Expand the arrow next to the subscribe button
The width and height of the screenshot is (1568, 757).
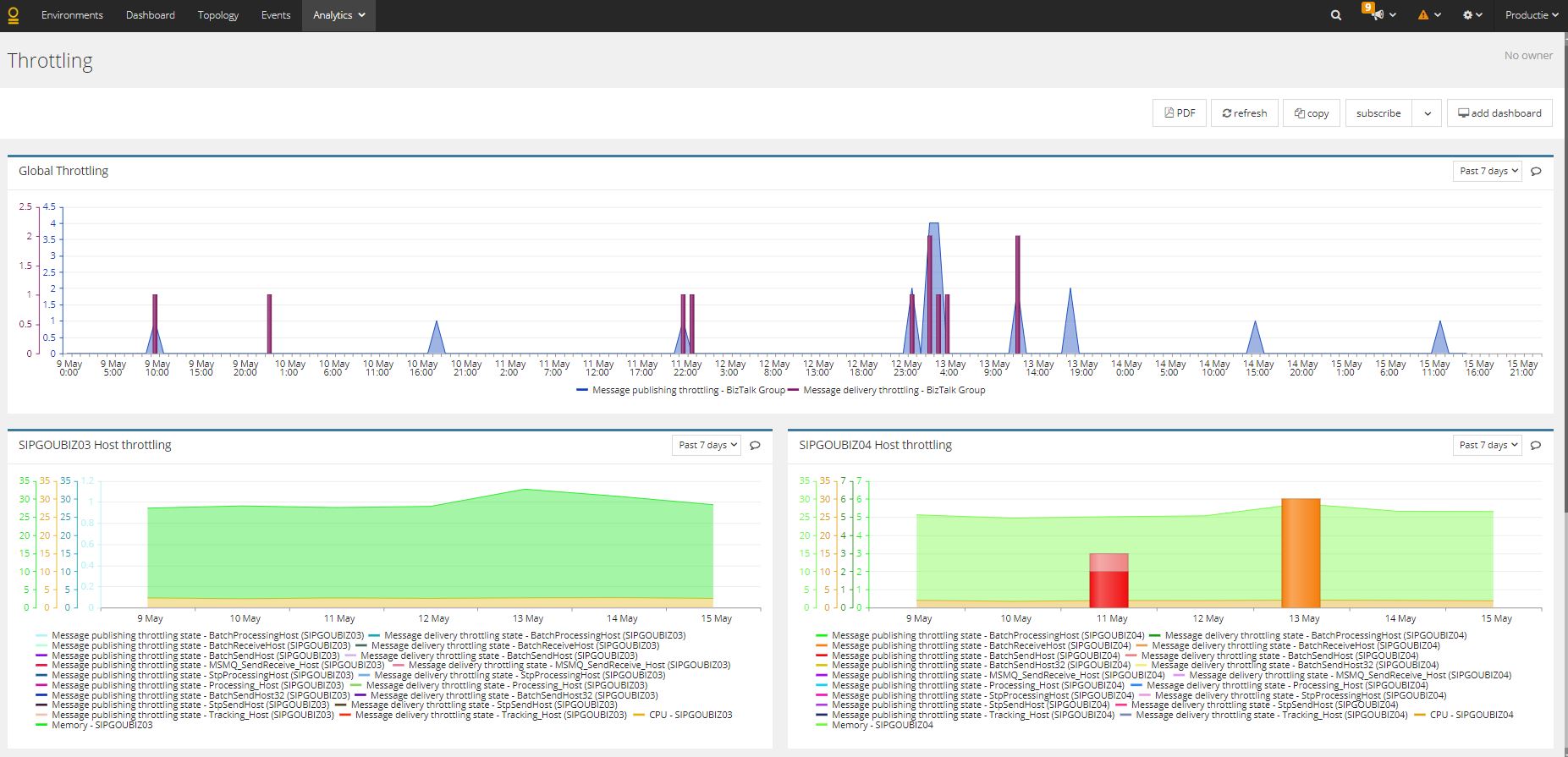coord(1427,112)
